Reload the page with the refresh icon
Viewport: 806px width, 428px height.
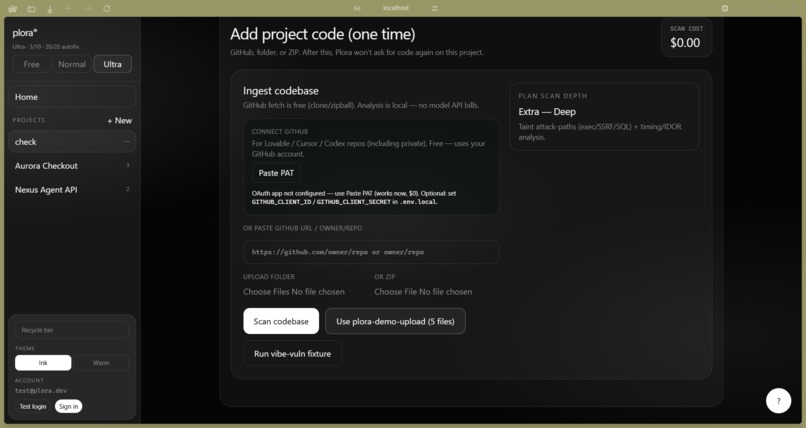click(106, 9)
